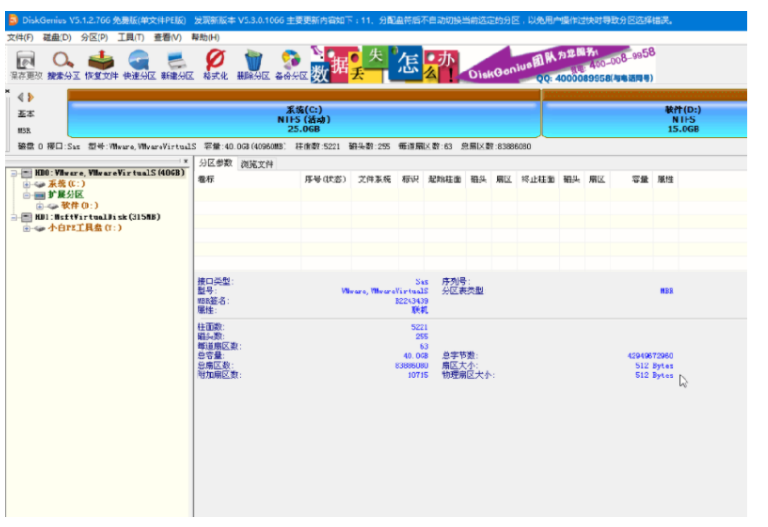Launch the 快速分区 (Quick Partition) tool
This screenshot has height=527, width=768.
138,65
